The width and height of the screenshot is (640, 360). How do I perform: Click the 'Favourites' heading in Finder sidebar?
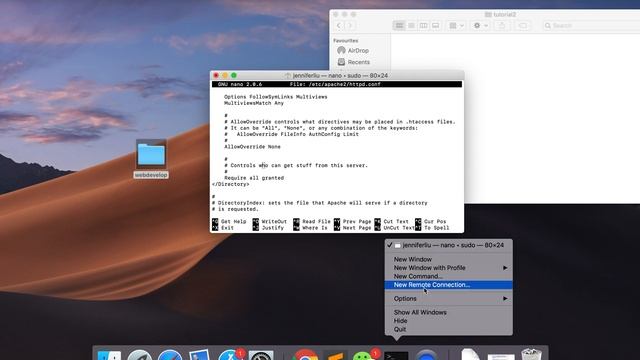(345, 41)
